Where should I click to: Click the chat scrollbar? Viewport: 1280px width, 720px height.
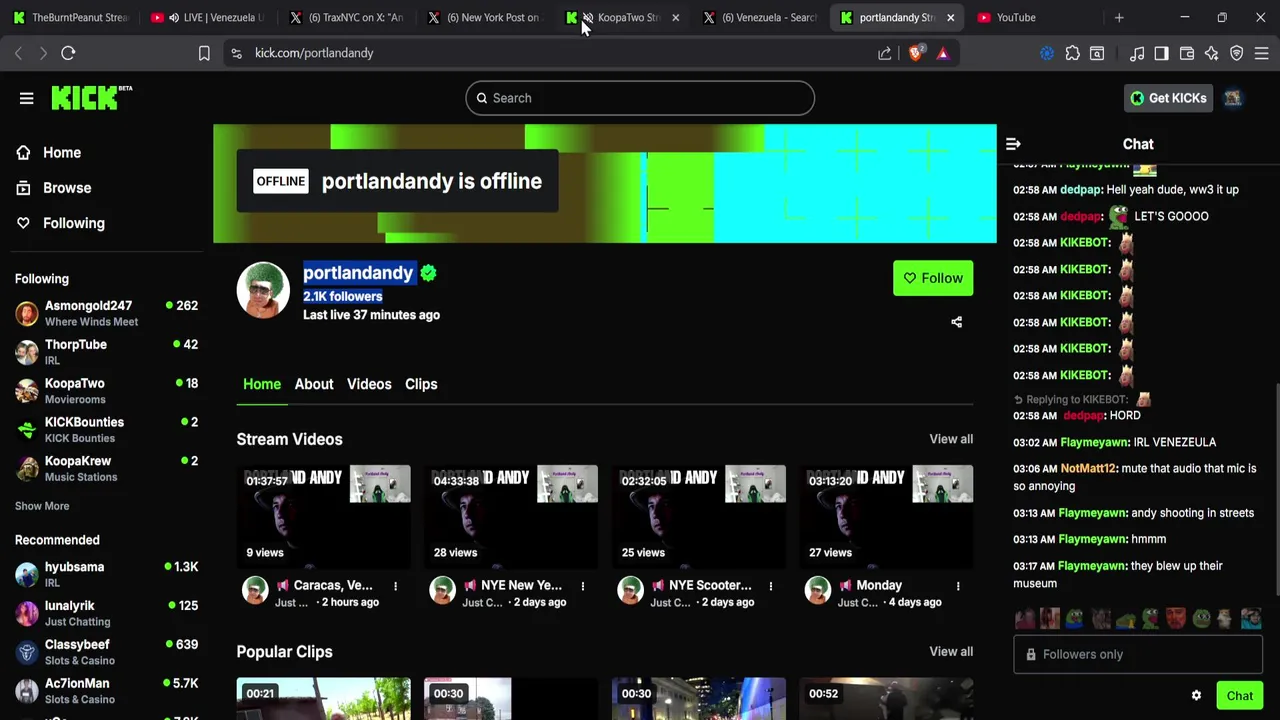(1276, 490)
